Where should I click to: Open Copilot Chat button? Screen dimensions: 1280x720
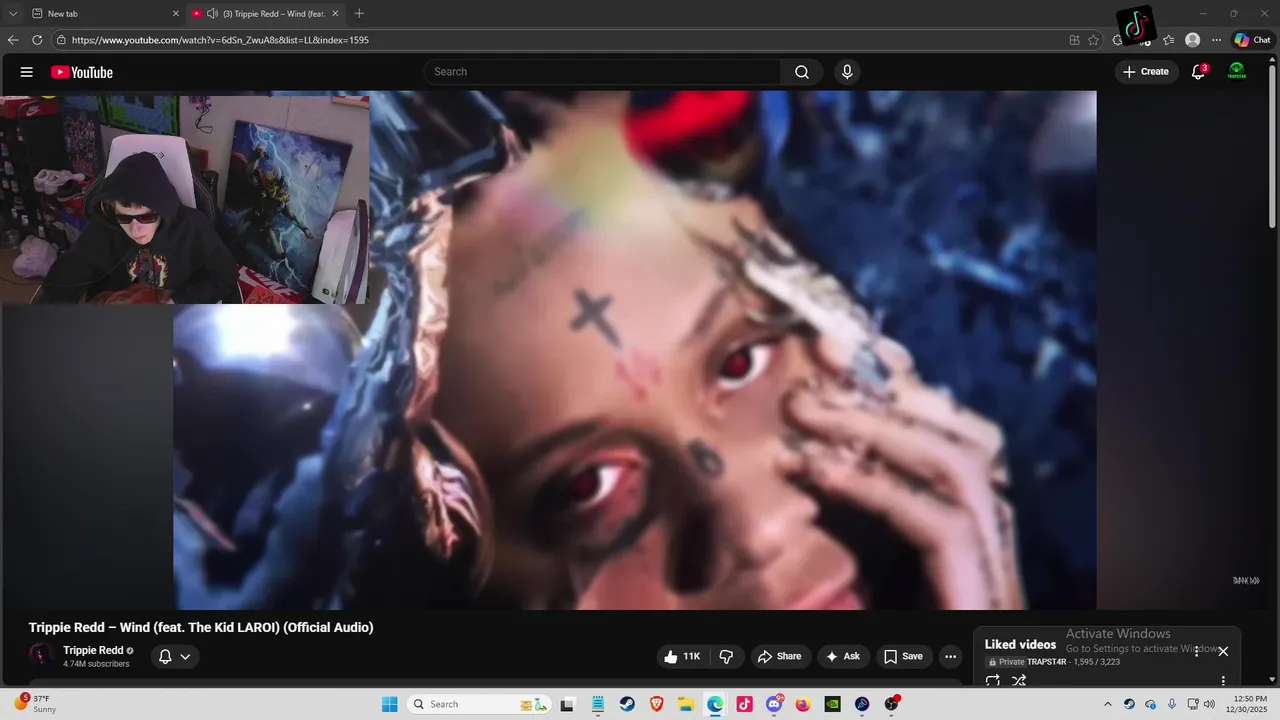tap(1253, 40)
